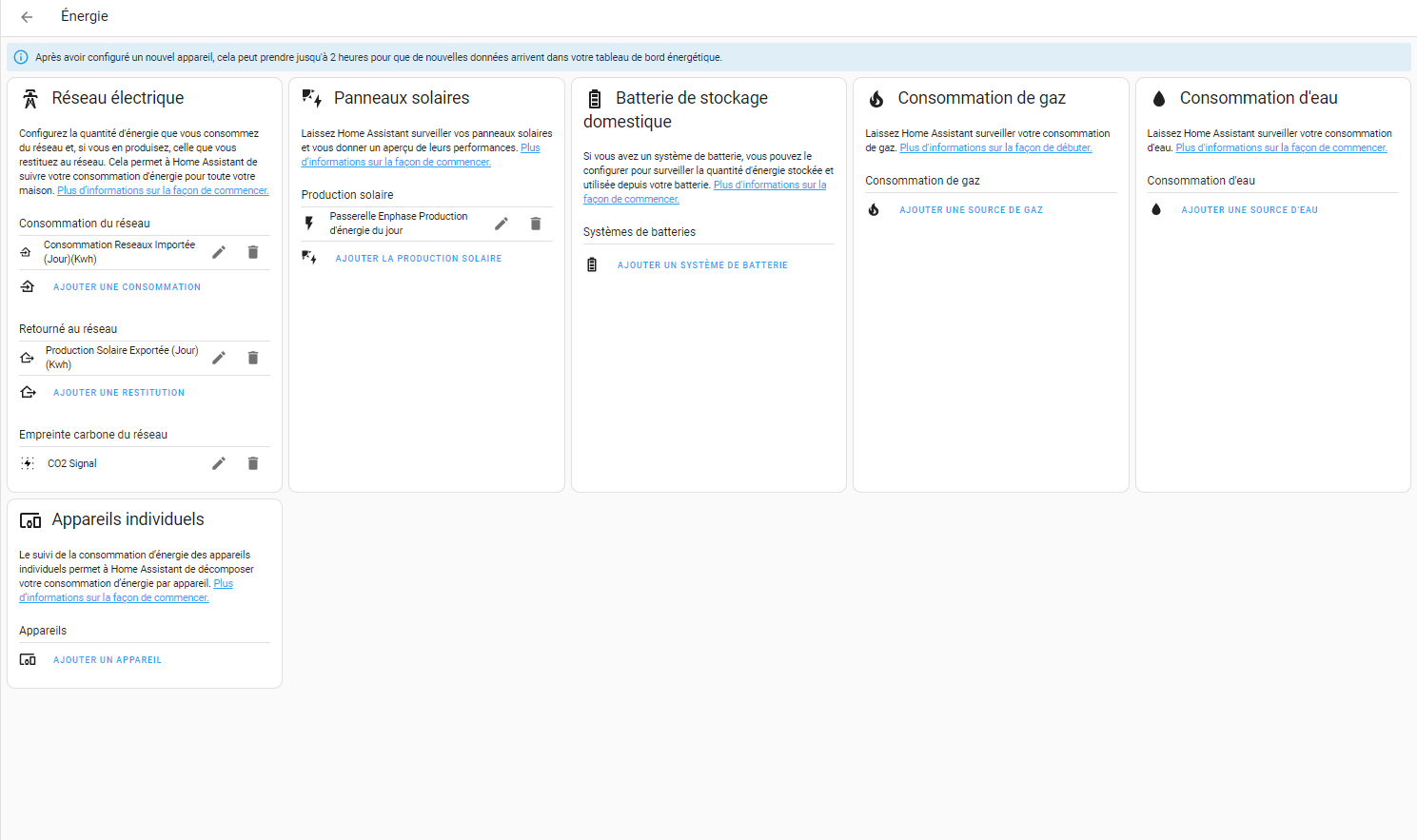Click the CO2 Signal sparkle icon

(28, 463)
